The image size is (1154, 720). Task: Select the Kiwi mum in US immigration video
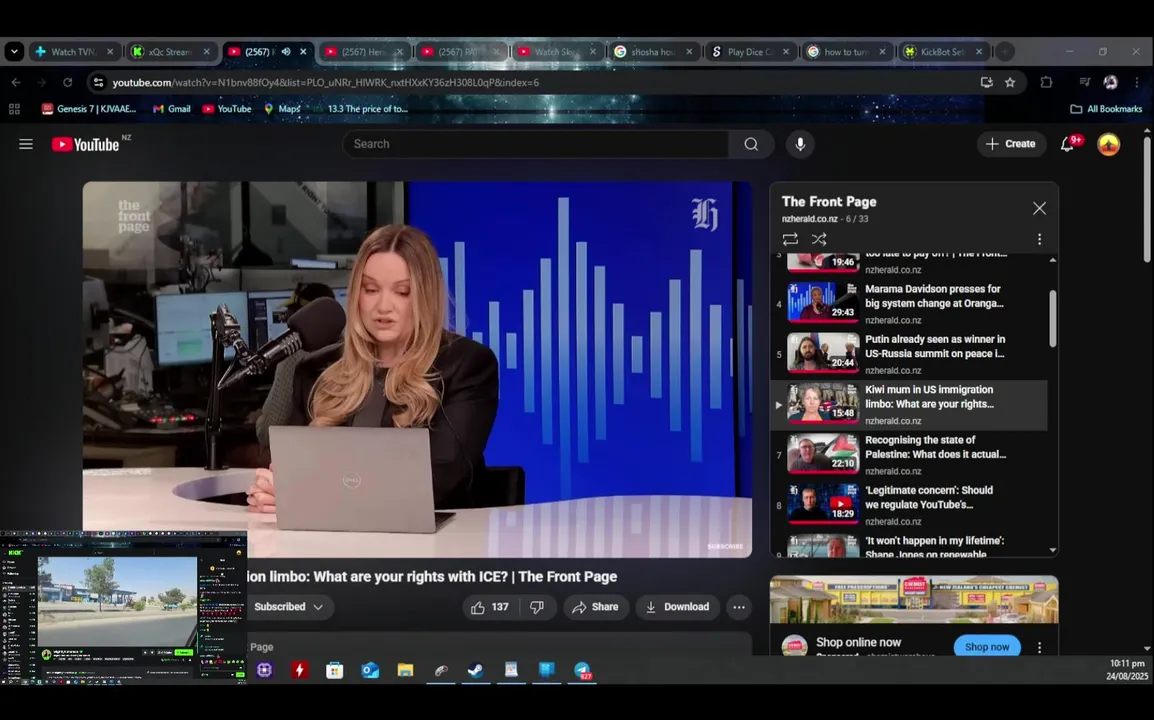(x=909, y=405)
